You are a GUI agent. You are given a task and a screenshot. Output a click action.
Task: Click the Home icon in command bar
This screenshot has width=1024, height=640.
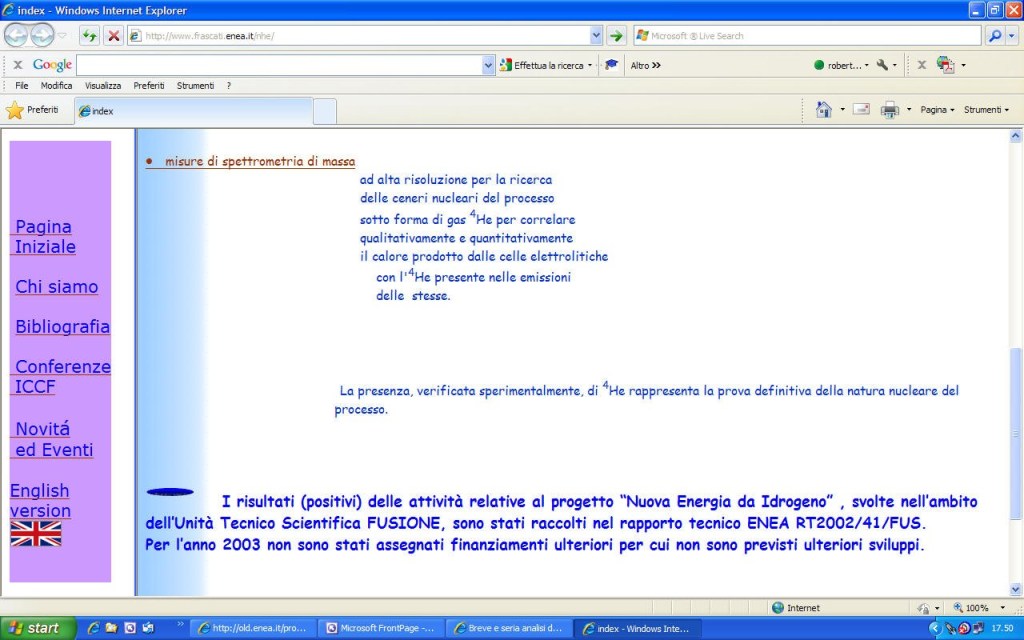pyautogui.click(x=823, y=110)
